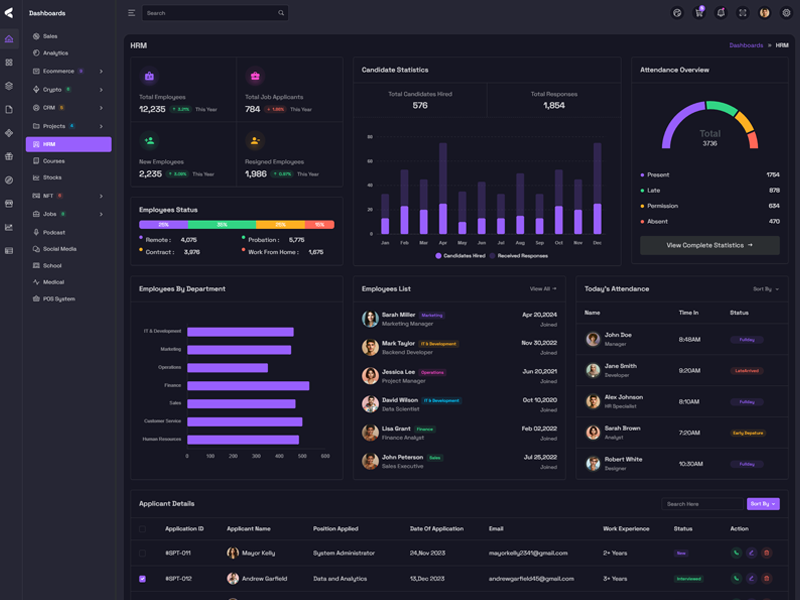Click call icon for Mayor Kelly
800x600 pixels.
[736, 552]
